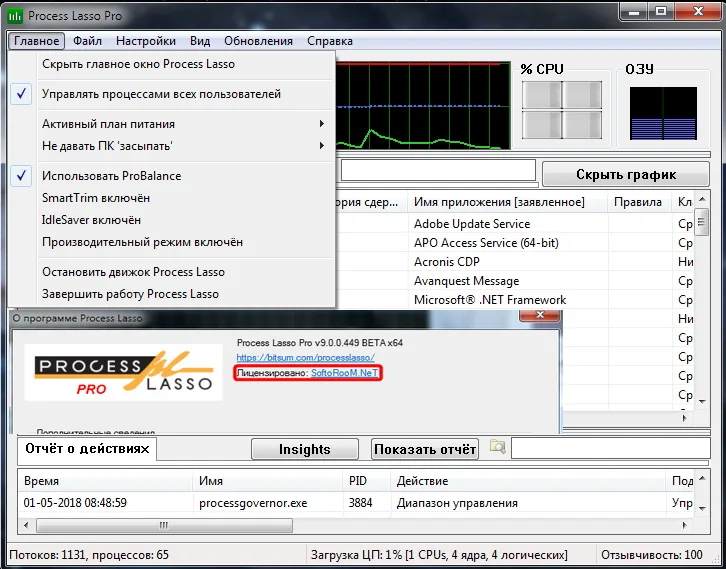Toggle Использовать ProBalance option
Screen dimensions: 726x569
click(x=172, y=176)
